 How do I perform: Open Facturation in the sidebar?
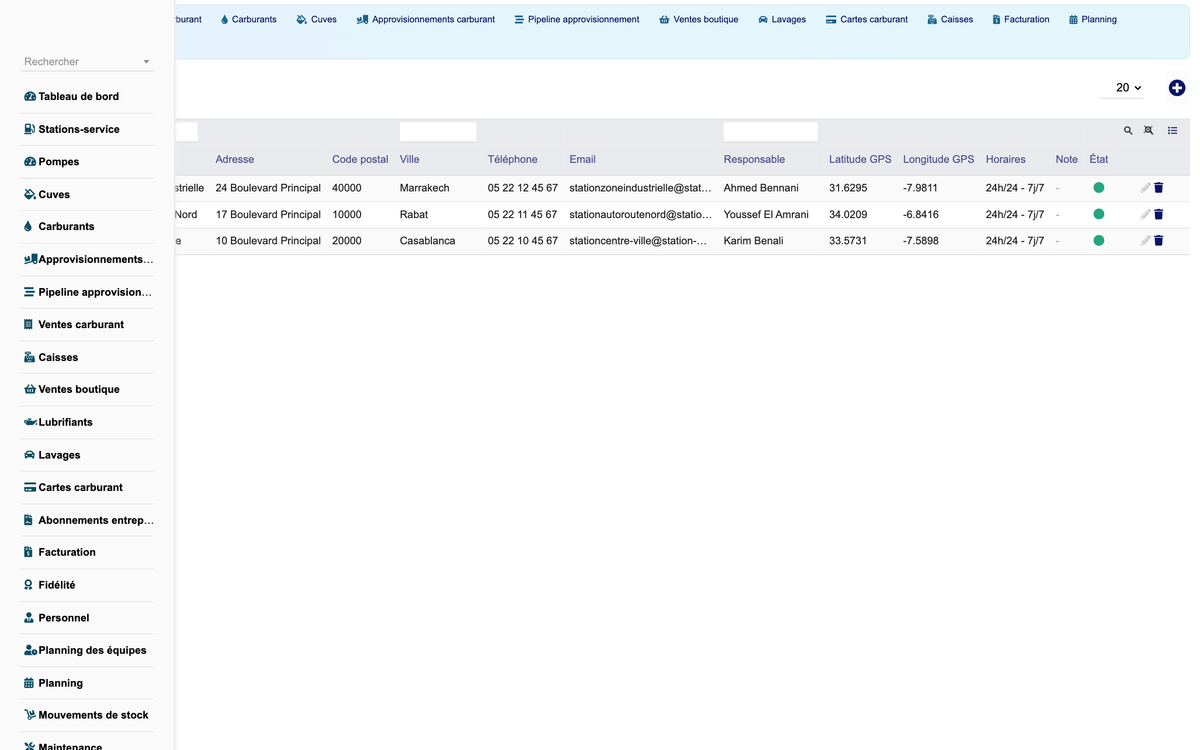pos(88,552)
